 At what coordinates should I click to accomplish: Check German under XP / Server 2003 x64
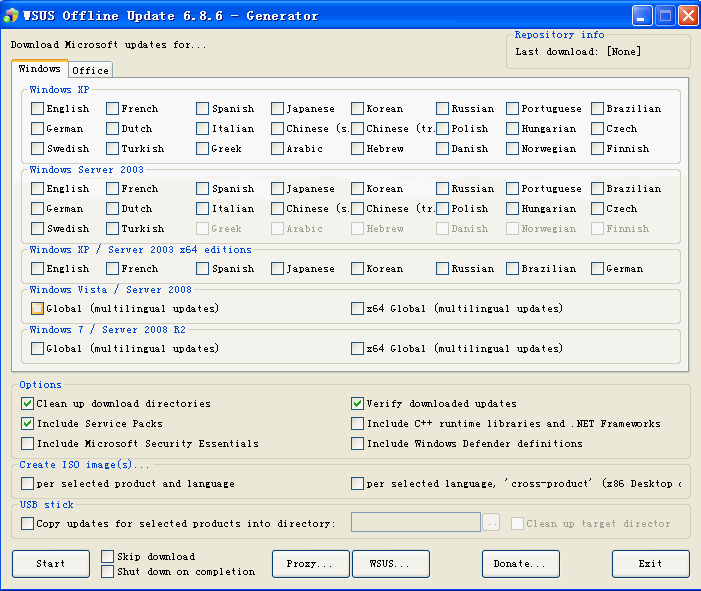click(x=598, y=269)
